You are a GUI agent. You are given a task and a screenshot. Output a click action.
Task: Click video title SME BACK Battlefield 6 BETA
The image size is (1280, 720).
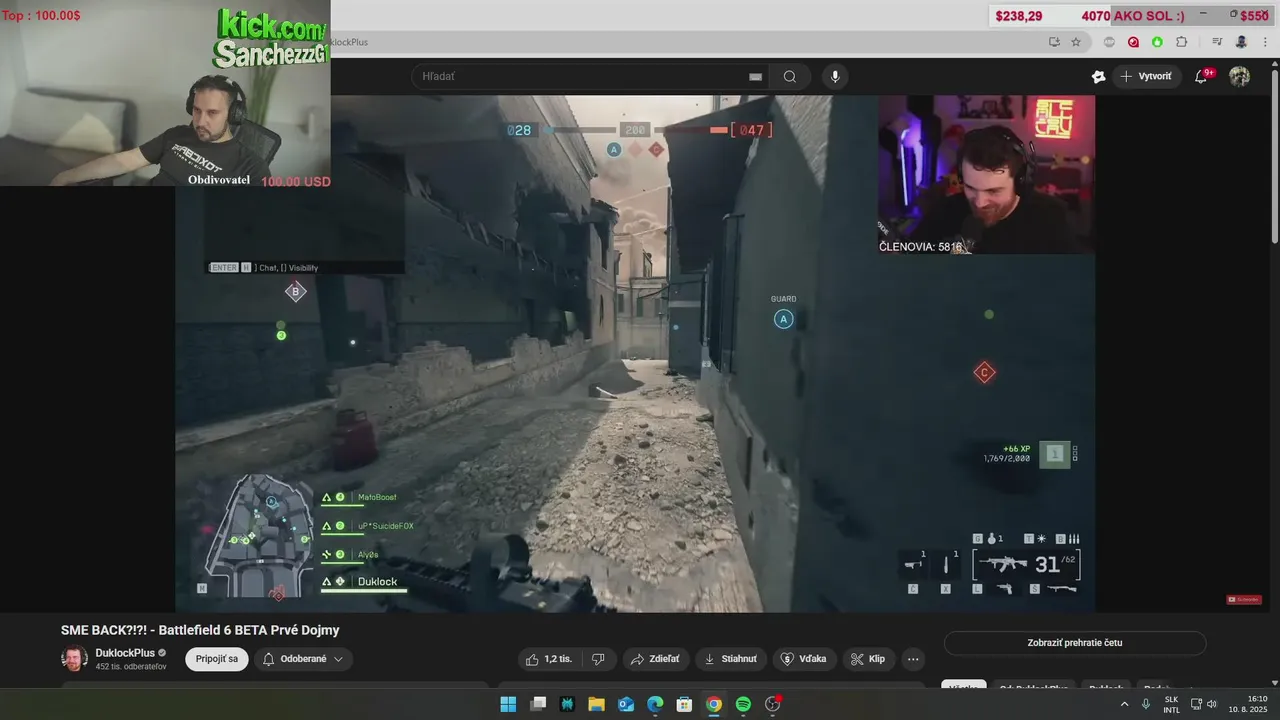[200, 630]
